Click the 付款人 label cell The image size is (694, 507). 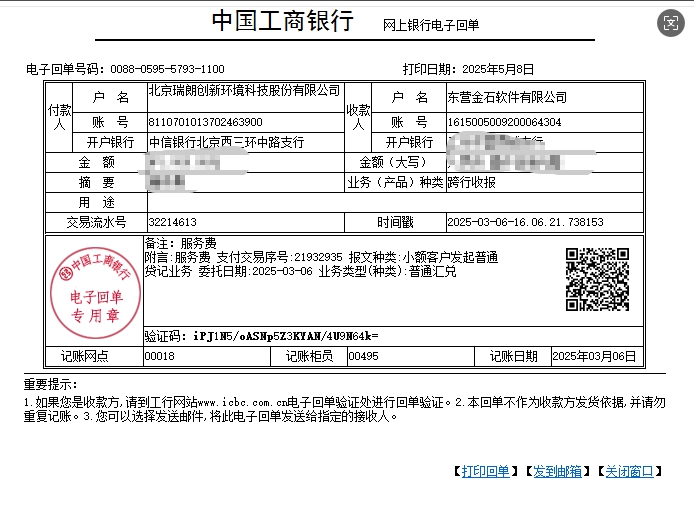[59, 117]
